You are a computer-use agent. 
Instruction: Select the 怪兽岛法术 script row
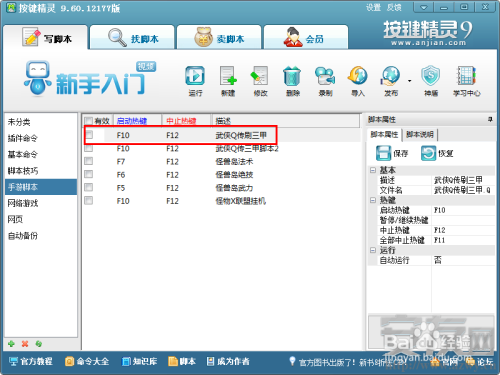coord(221,161)
